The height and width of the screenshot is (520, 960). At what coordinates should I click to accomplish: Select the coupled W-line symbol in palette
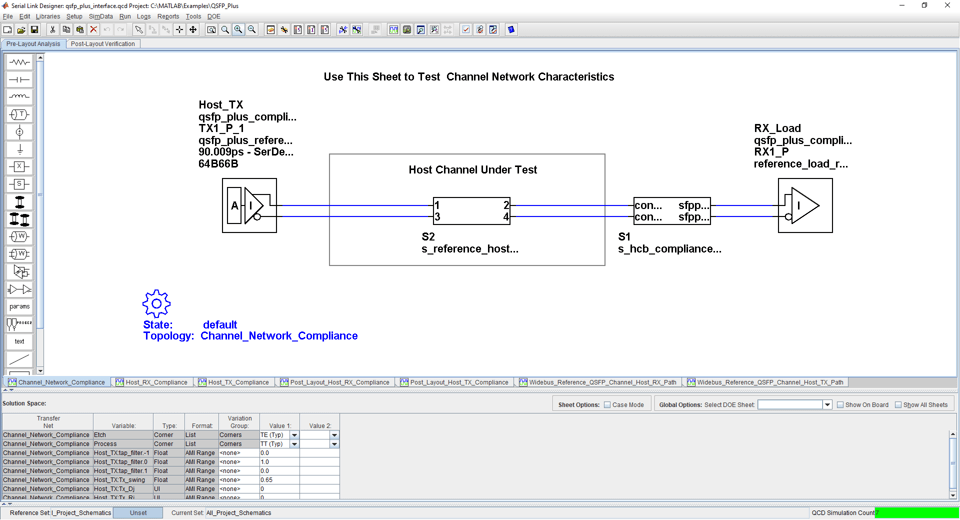[20, 254]
